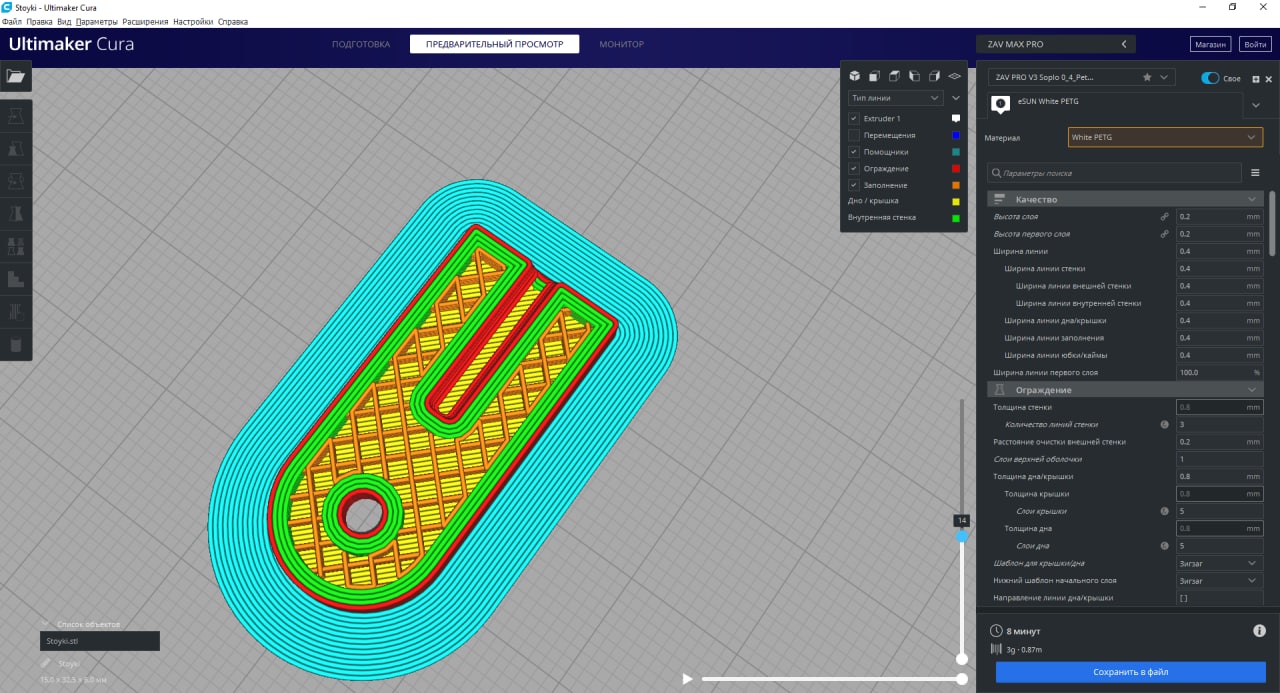Image resolution: width=1280 pixels, height=693 pixels.
Task: Open settings visibility hamburger menu
Action: point(1255,173)
